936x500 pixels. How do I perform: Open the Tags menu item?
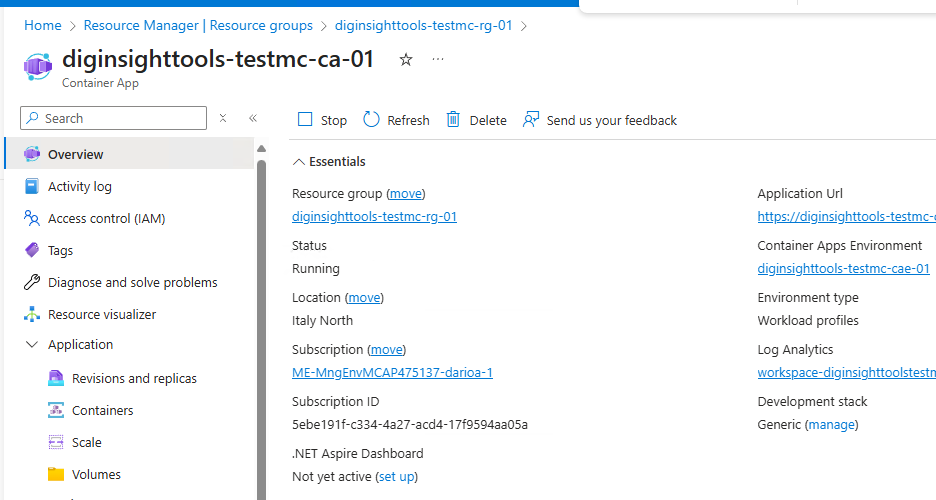[60, 250]
